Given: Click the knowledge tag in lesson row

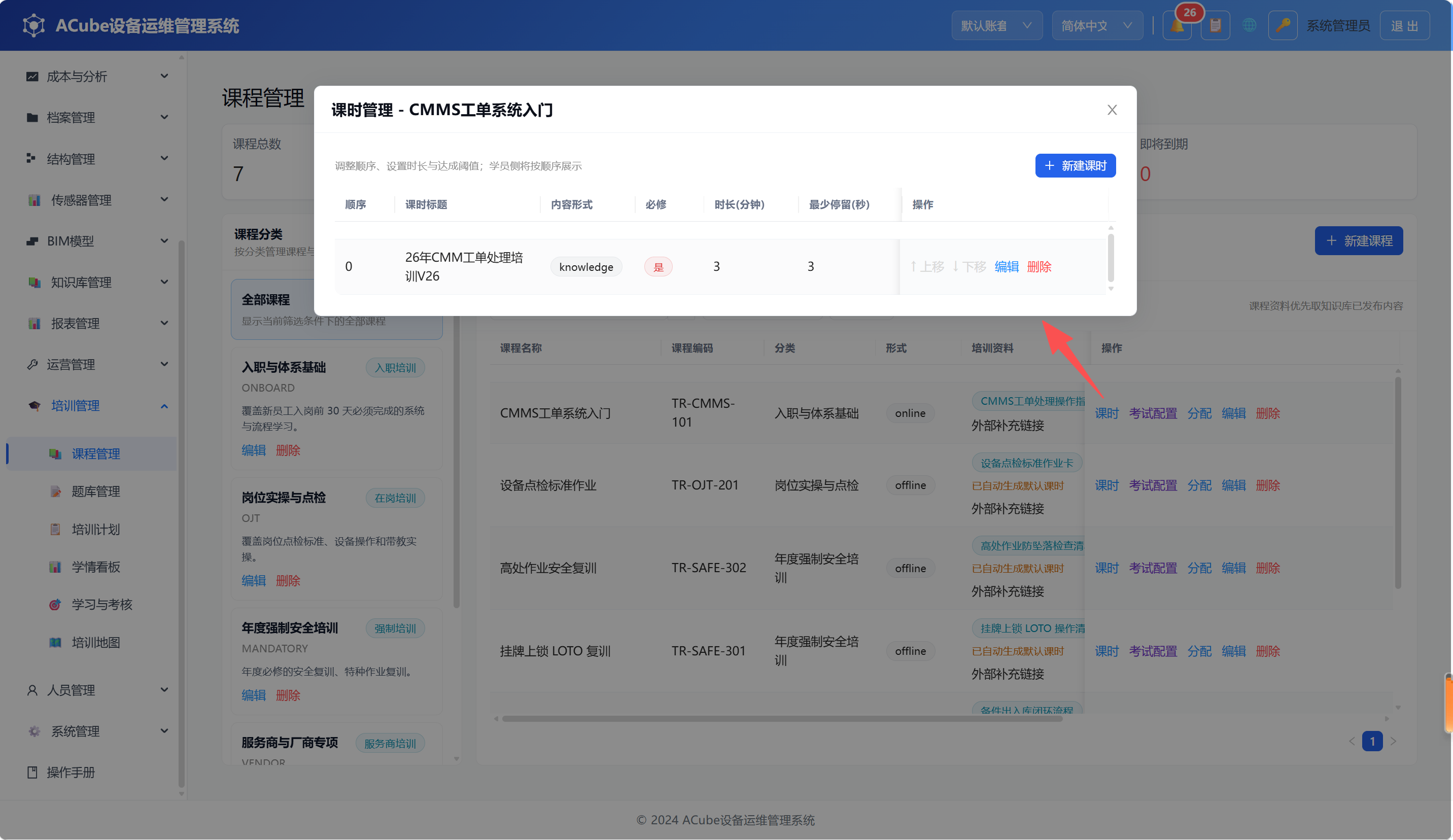Looking at the screenshot, I should click(586, 266).
